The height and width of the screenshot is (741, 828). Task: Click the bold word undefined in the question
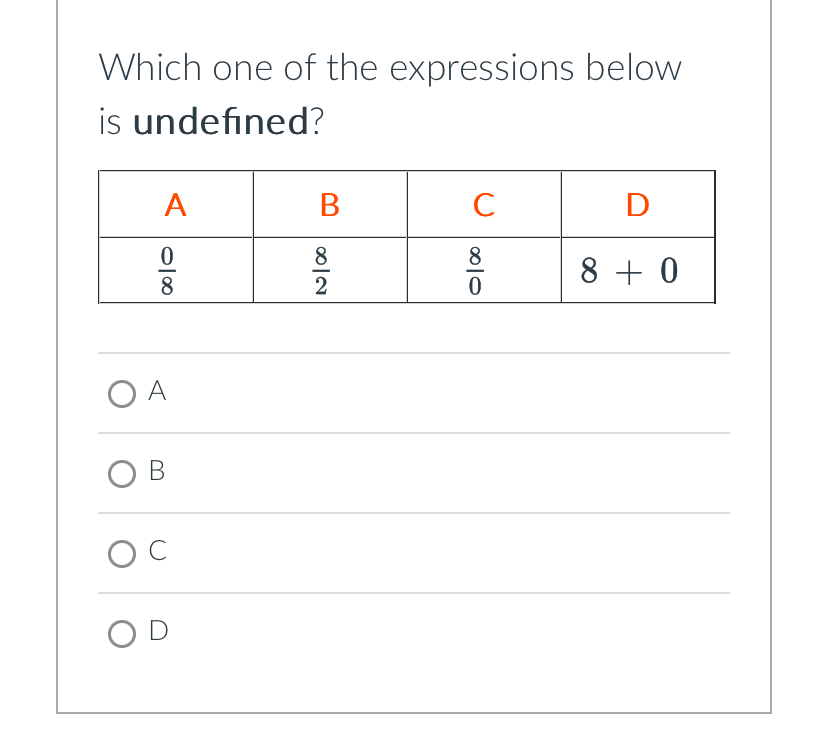click(x=219, y=121)
